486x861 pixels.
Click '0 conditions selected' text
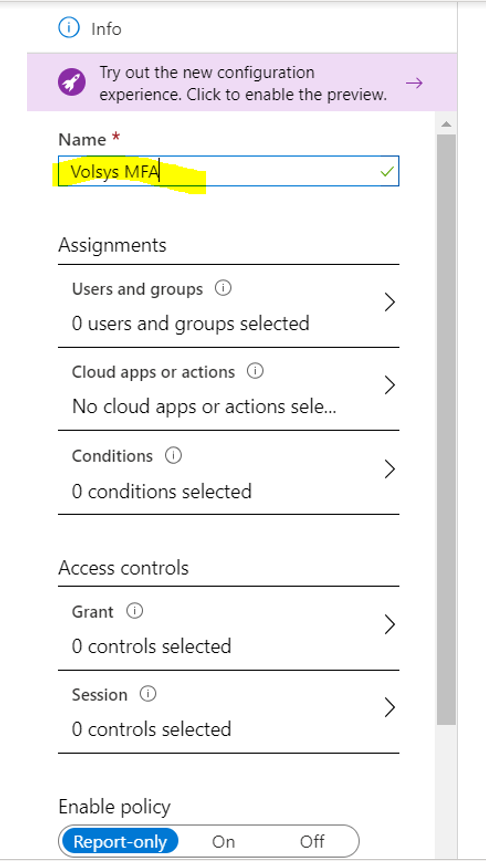161,490
